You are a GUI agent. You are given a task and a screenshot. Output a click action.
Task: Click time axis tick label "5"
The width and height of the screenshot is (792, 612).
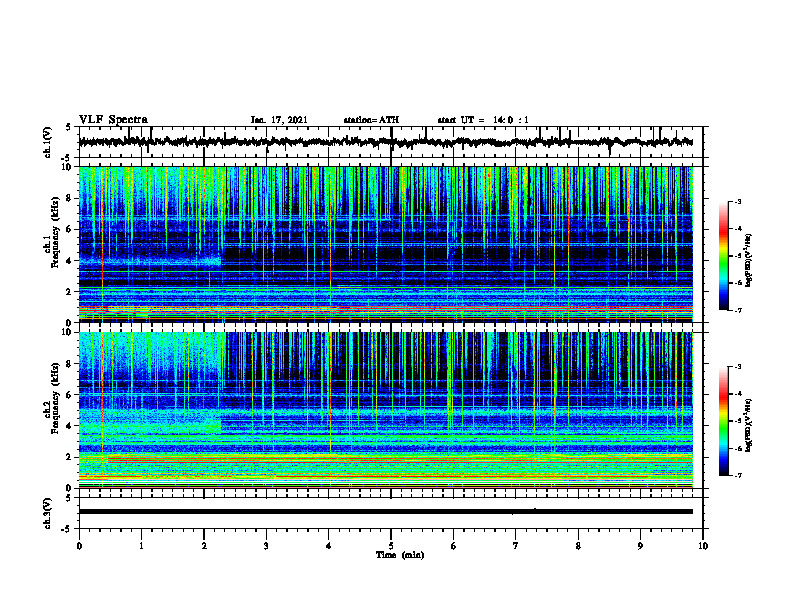point(391,546)
